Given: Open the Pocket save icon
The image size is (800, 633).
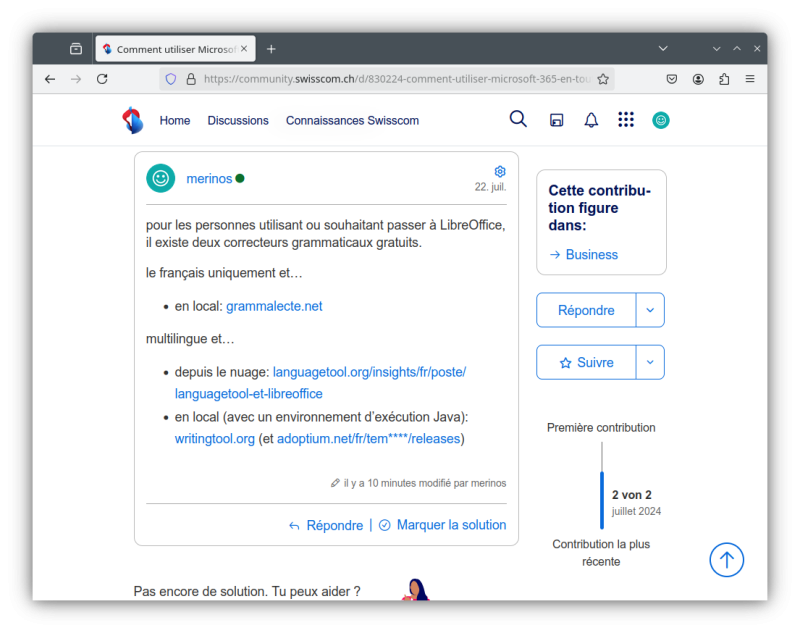Looking at the screenshot, I should click(671, 79).
